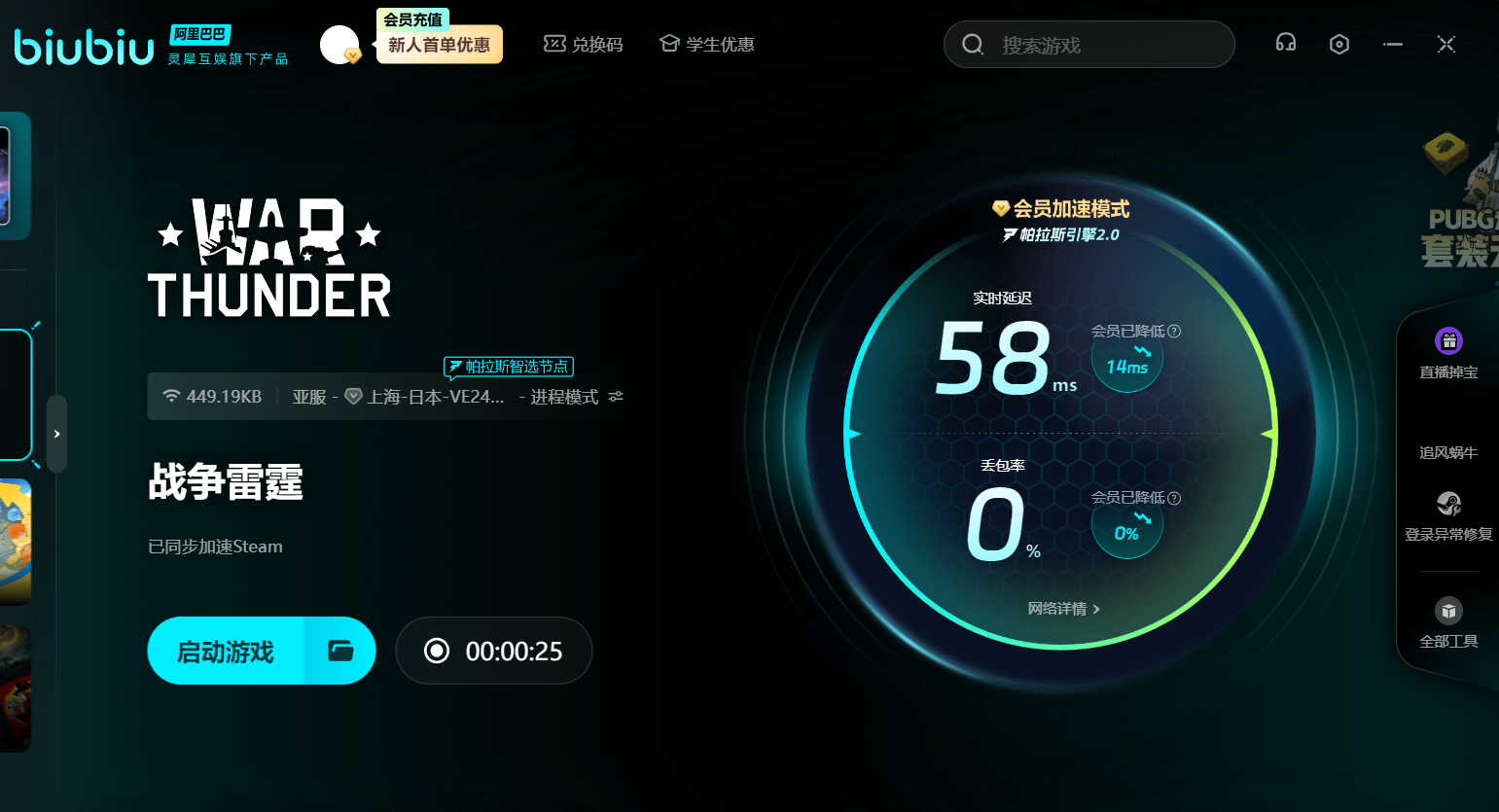Click the 帕拉斯智选节点 tag
Screen dimensions: 1499x812
point(509,367)
